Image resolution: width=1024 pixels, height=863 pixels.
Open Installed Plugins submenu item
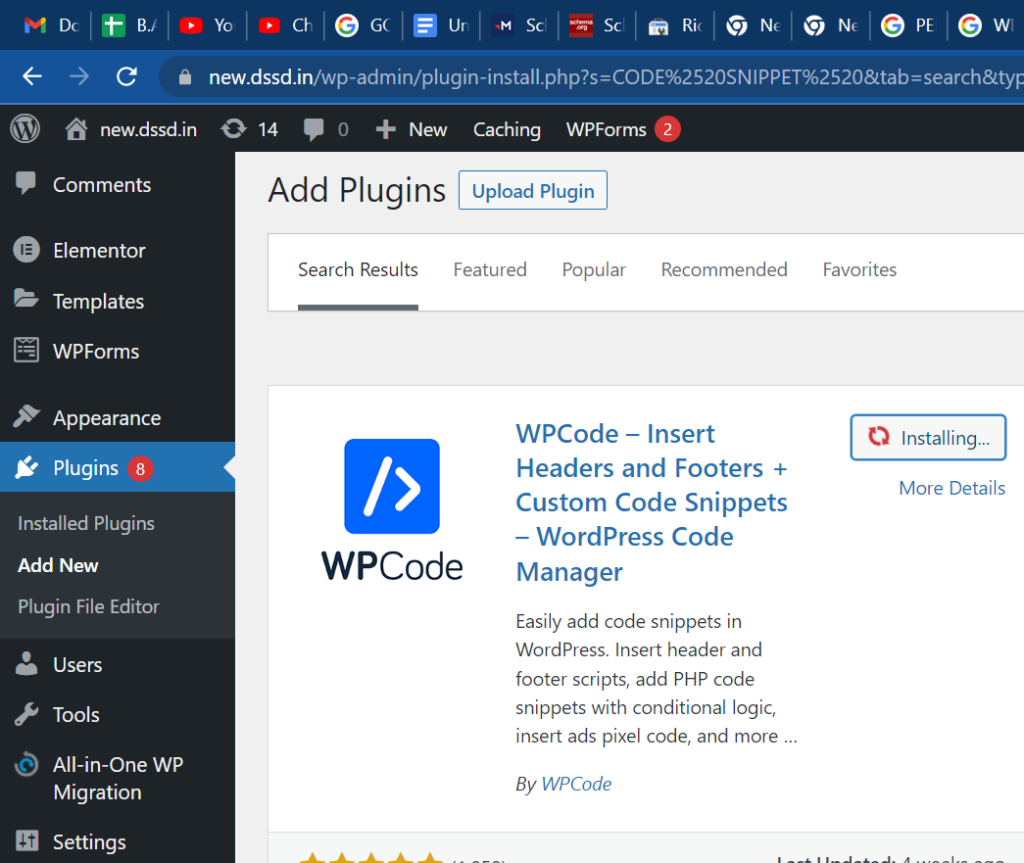click(86, 523)
